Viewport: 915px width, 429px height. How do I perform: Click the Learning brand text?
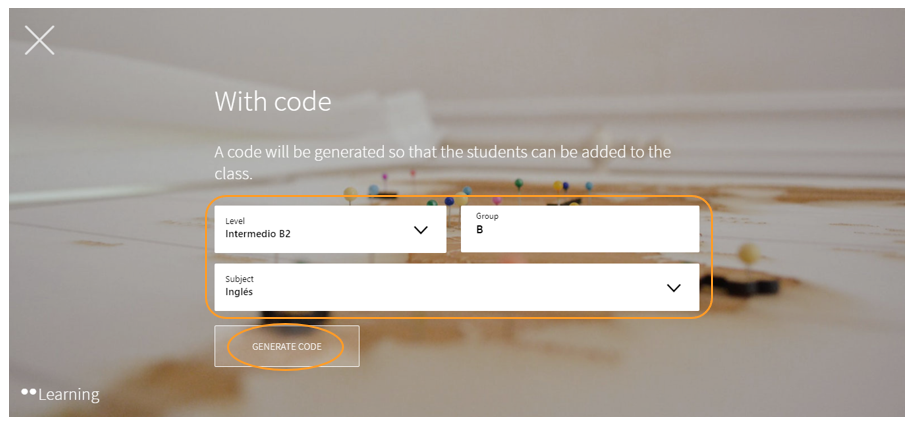pos(69,395)
